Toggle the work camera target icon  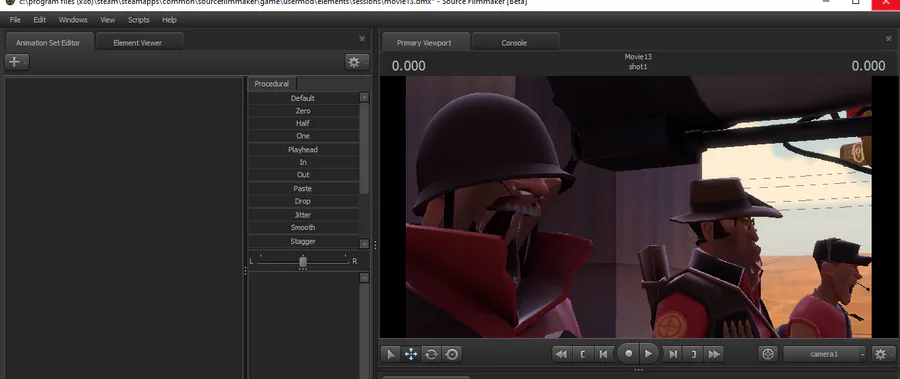pos(768,354)
